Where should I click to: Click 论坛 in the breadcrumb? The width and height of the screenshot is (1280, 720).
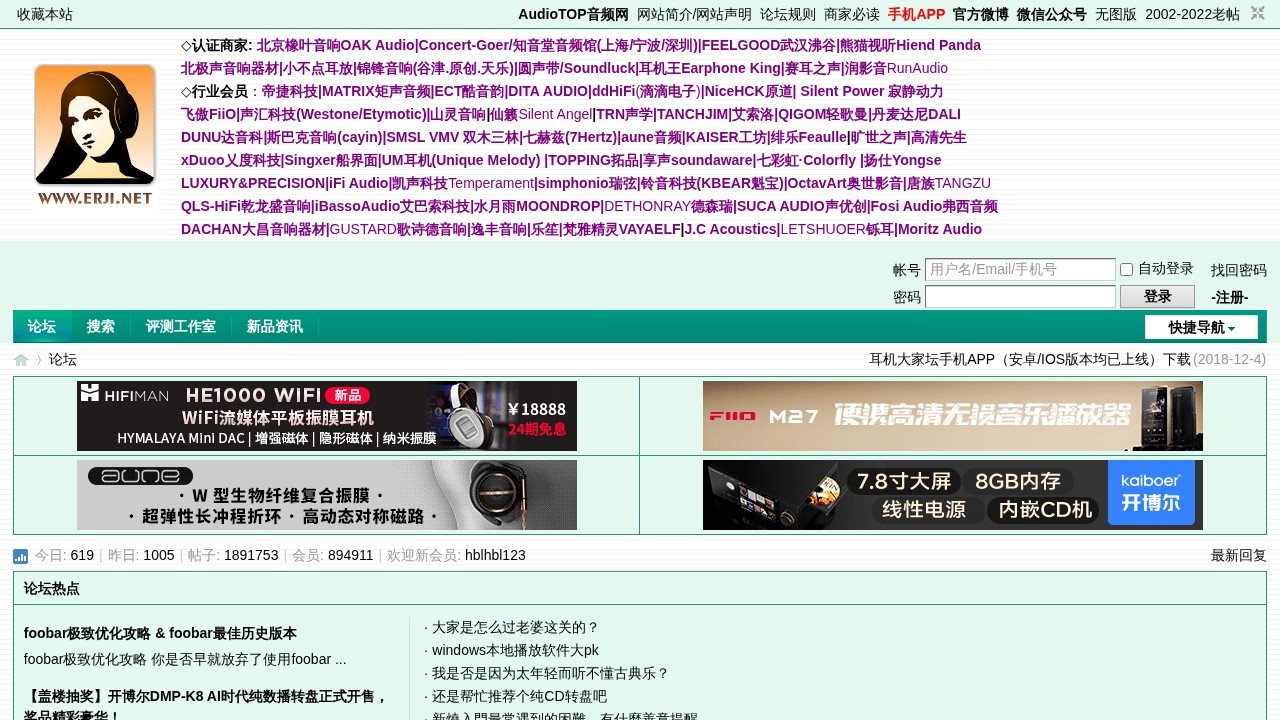(63, 360)
